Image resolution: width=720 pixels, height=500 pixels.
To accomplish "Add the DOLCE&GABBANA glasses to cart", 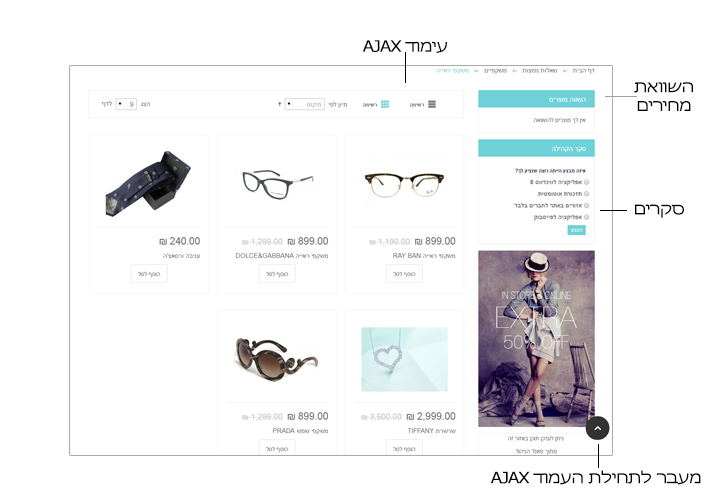I will point(277,274).
